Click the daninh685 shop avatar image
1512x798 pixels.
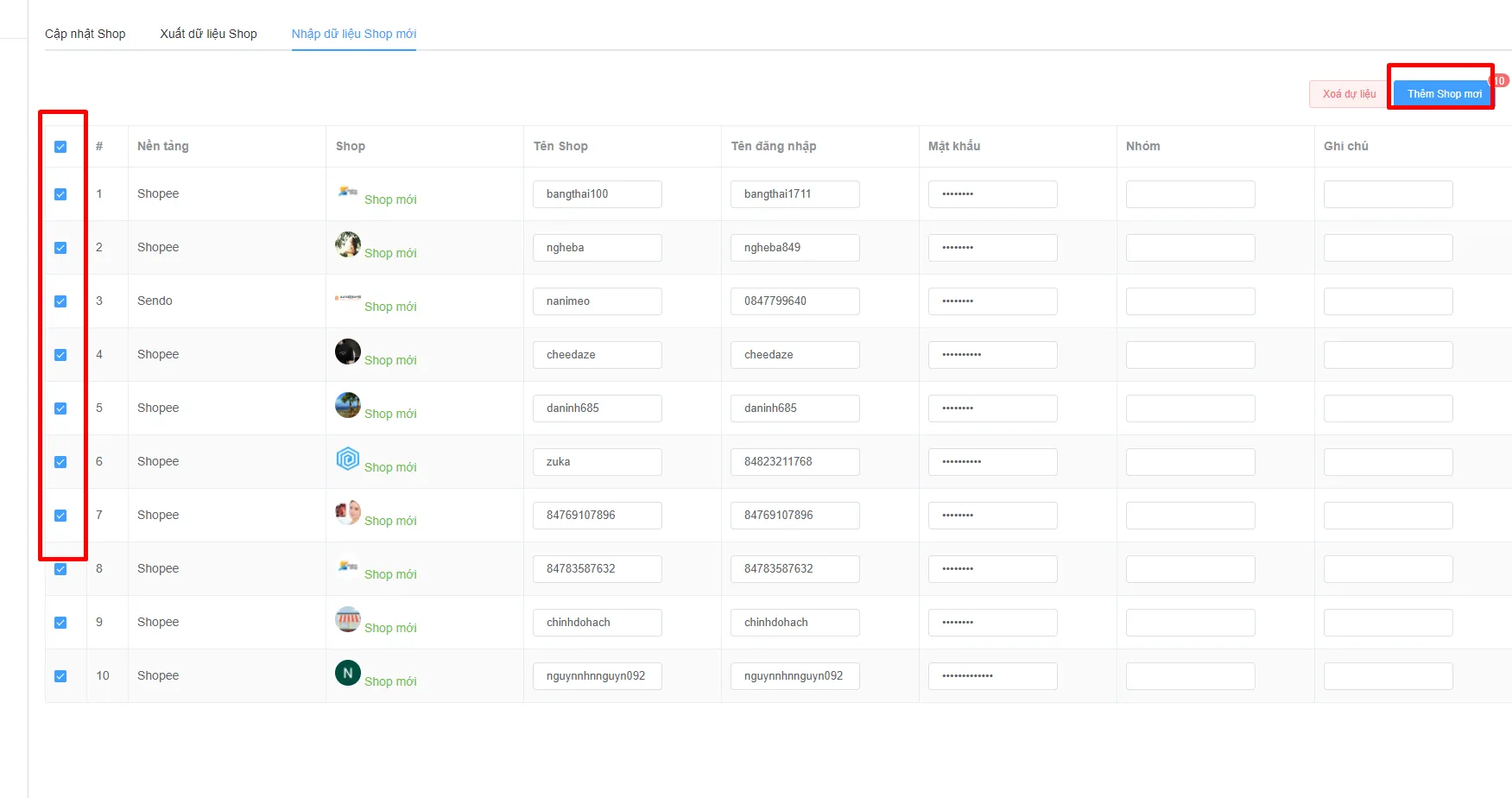point(348,405)
